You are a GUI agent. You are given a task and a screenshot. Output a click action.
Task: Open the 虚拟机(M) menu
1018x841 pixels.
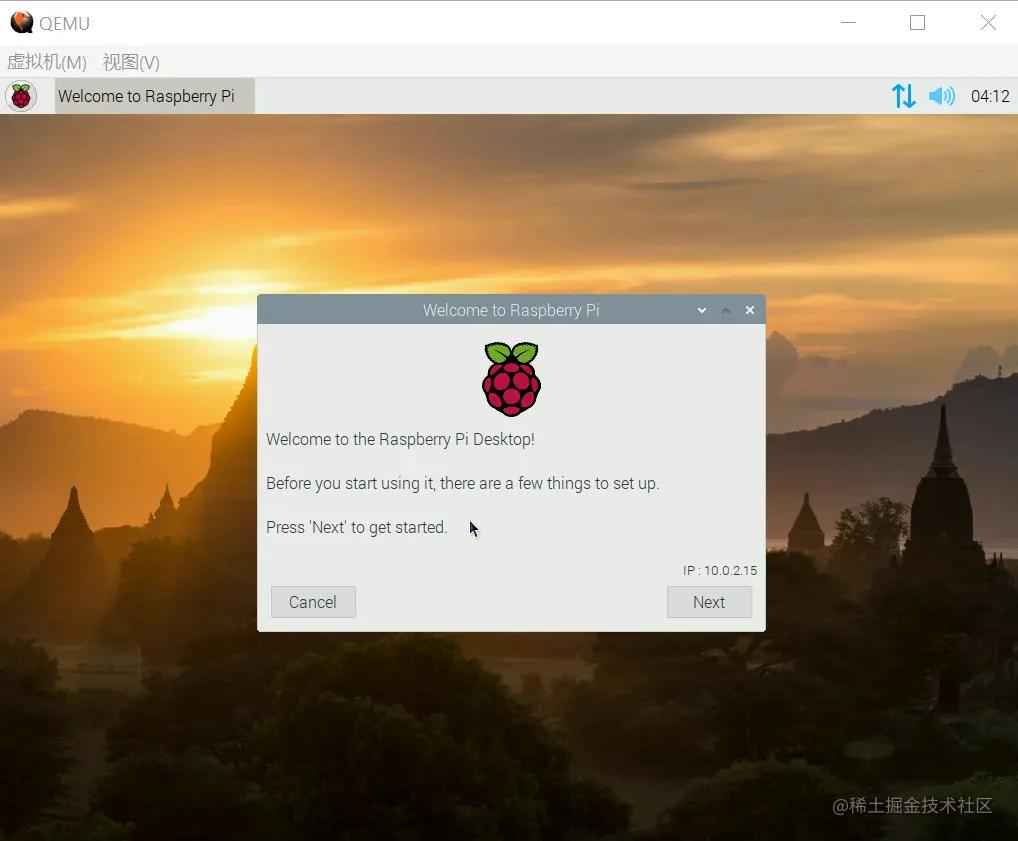[47, 62]
